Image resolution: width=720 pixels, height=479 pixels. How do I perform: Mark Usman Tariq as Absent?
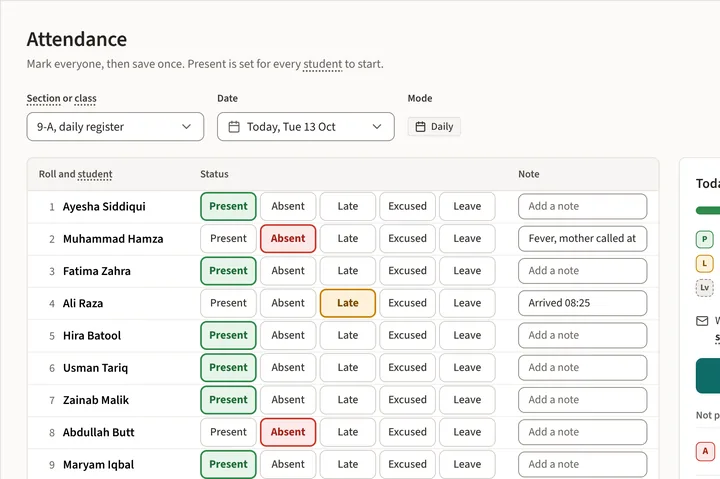pos(288,368)
